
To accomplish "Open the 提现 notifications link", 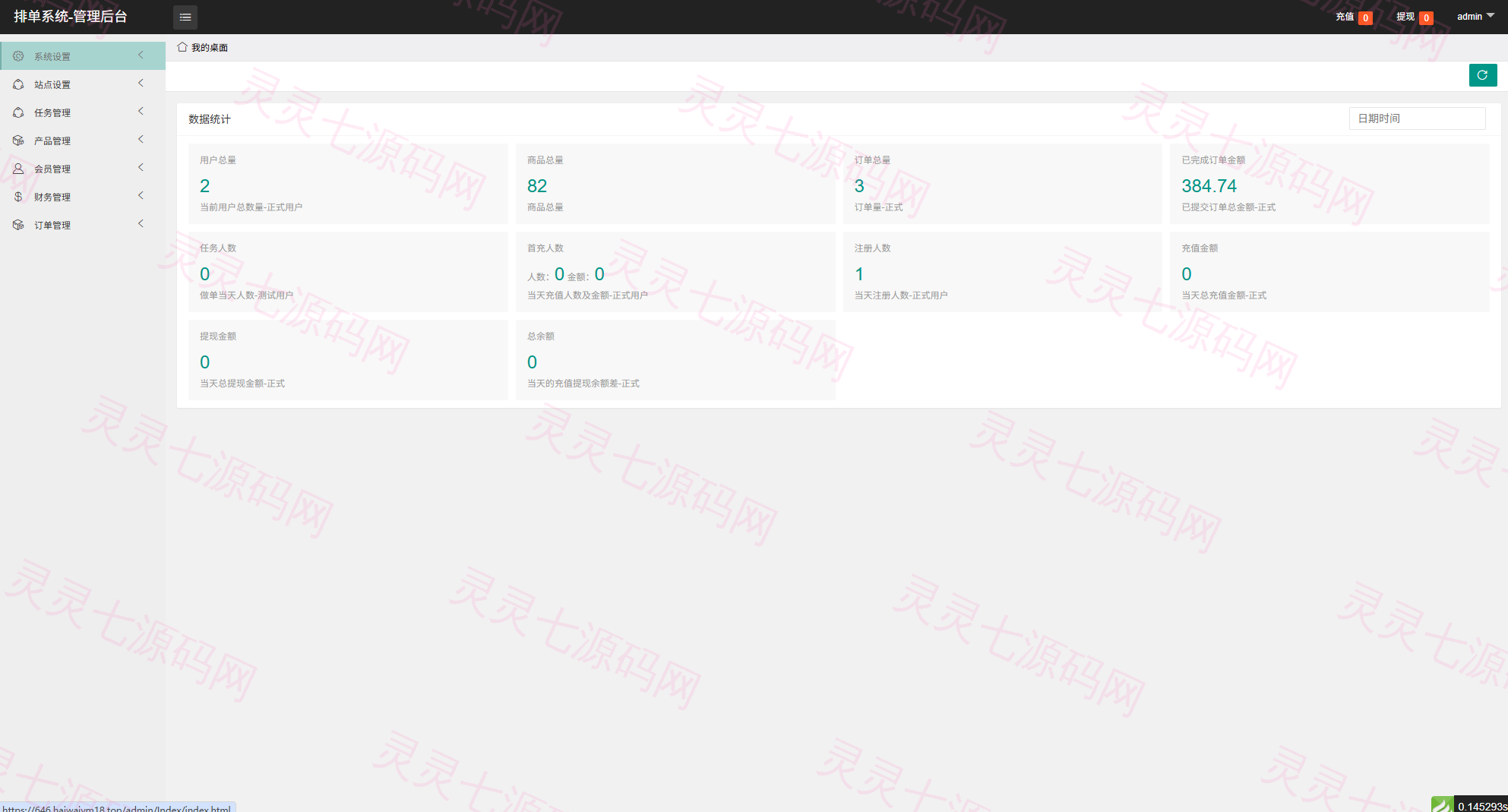I will click(1415, 17).
